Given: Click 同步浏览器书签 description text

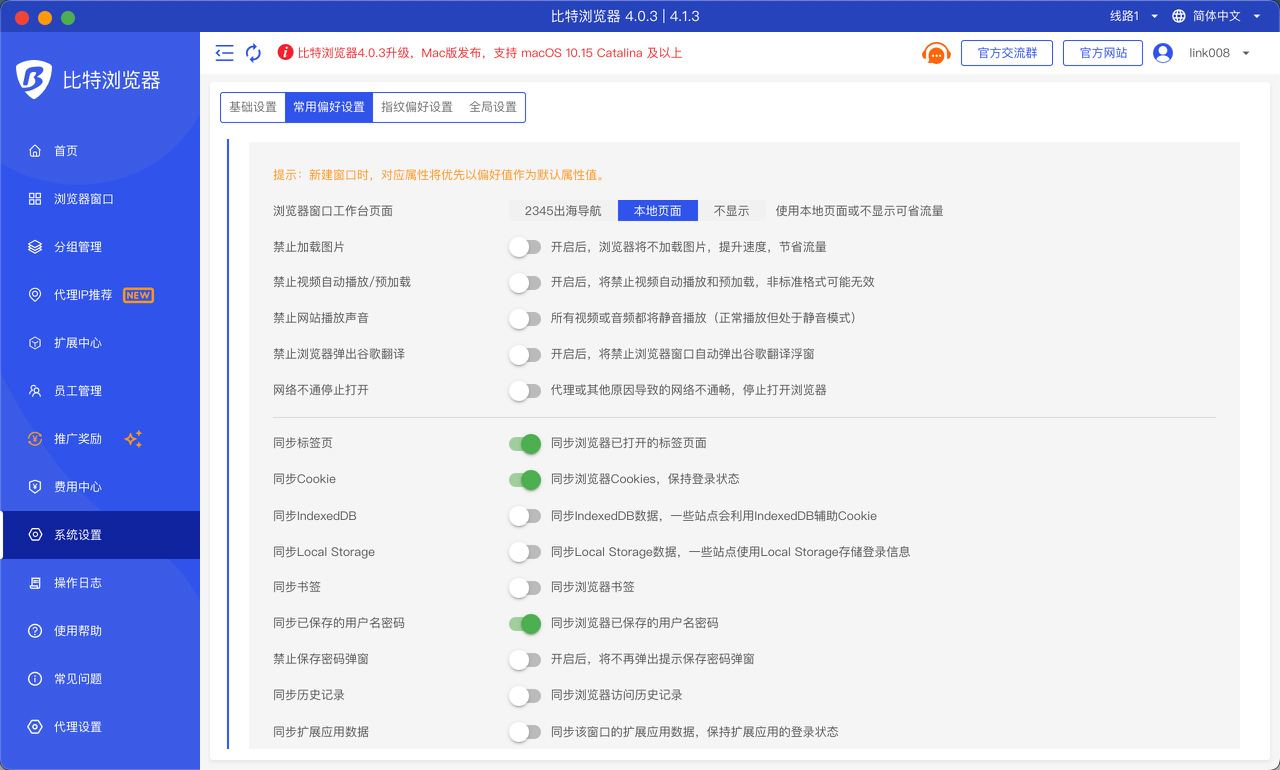Looking at the screenshot, I should pyautogui.click(x=593, y=587).
